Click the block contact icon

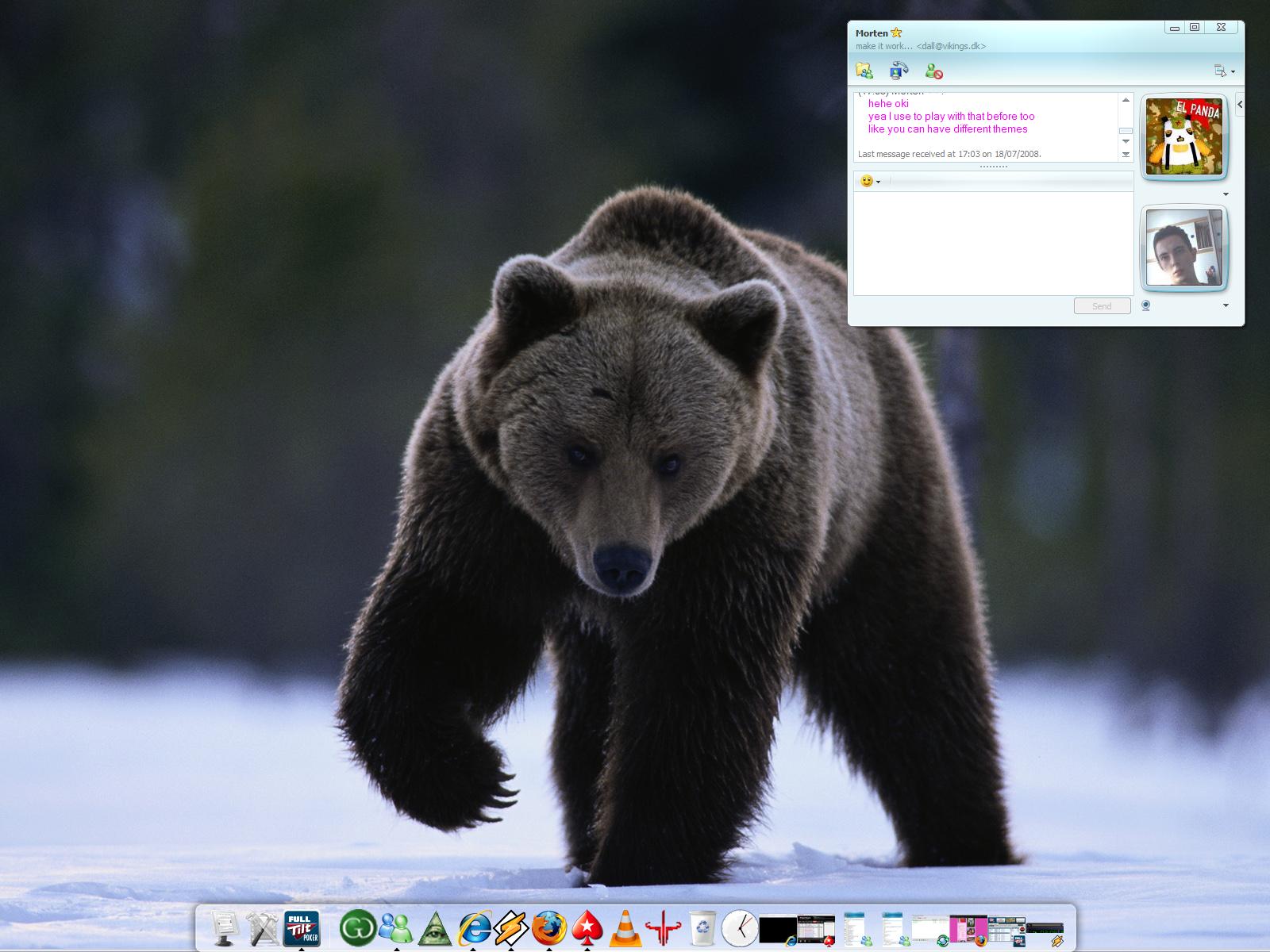click(934, 71)
